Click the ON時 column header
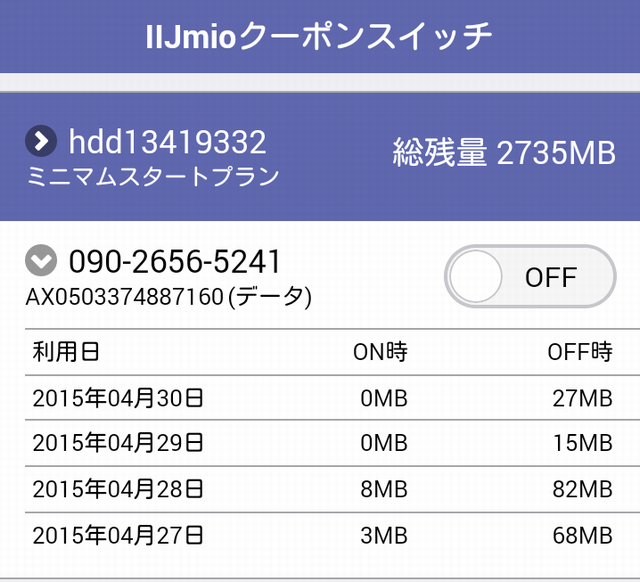This screenshot has width=640, height=582. point(380,352)
